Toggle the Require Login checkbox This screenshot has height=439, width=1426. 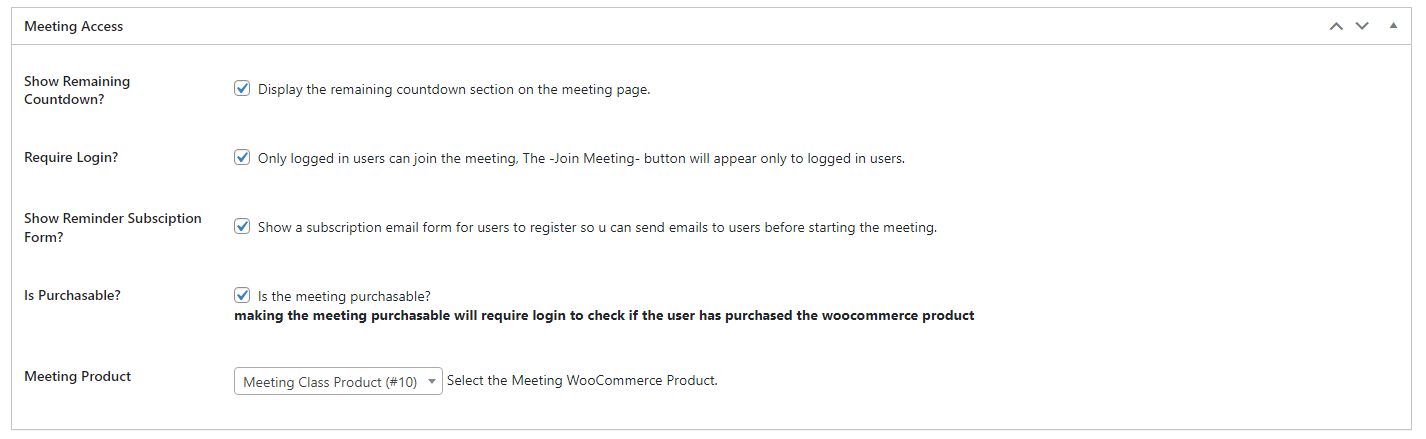[x=242, y=157]
